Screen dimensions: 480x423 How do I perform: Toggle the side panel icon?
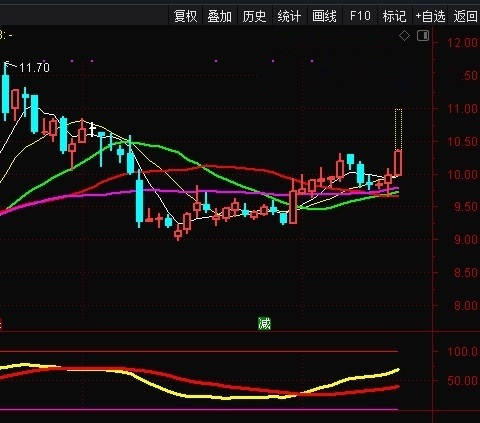(423, 36)
